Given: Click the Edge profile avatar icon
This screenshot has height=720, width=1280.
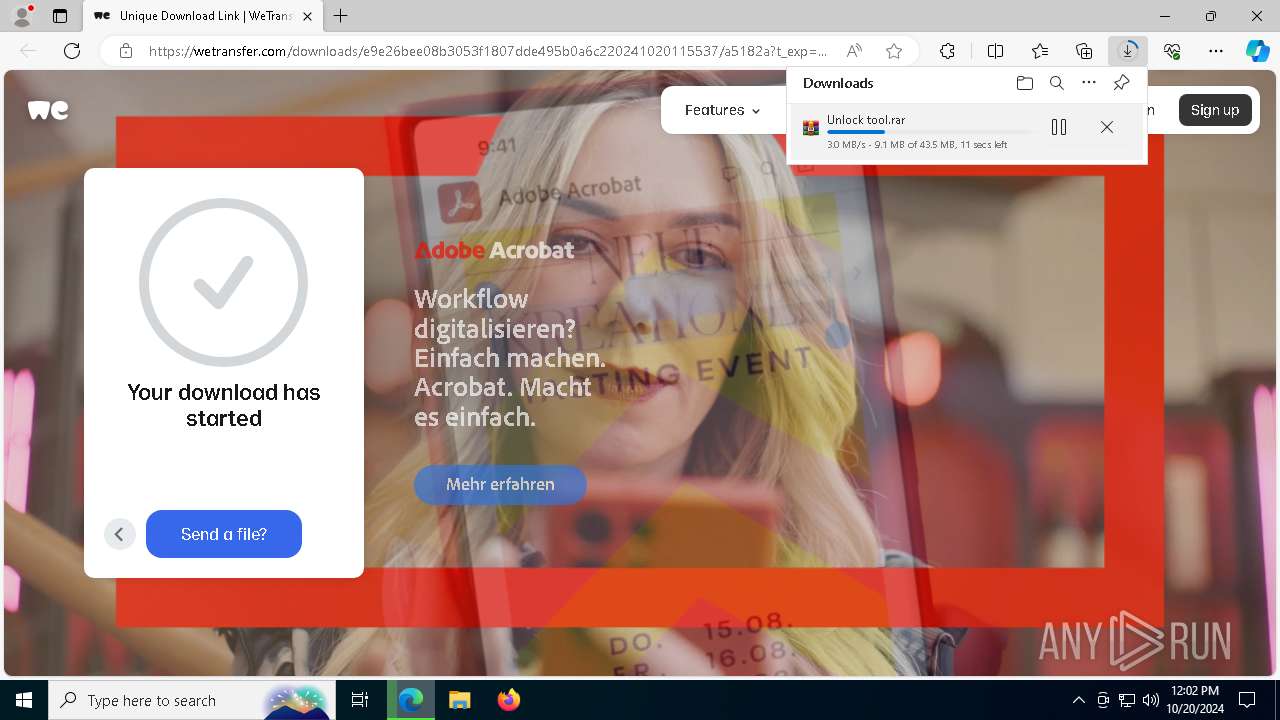Looking at the screenshot, I should coord(22,16).
